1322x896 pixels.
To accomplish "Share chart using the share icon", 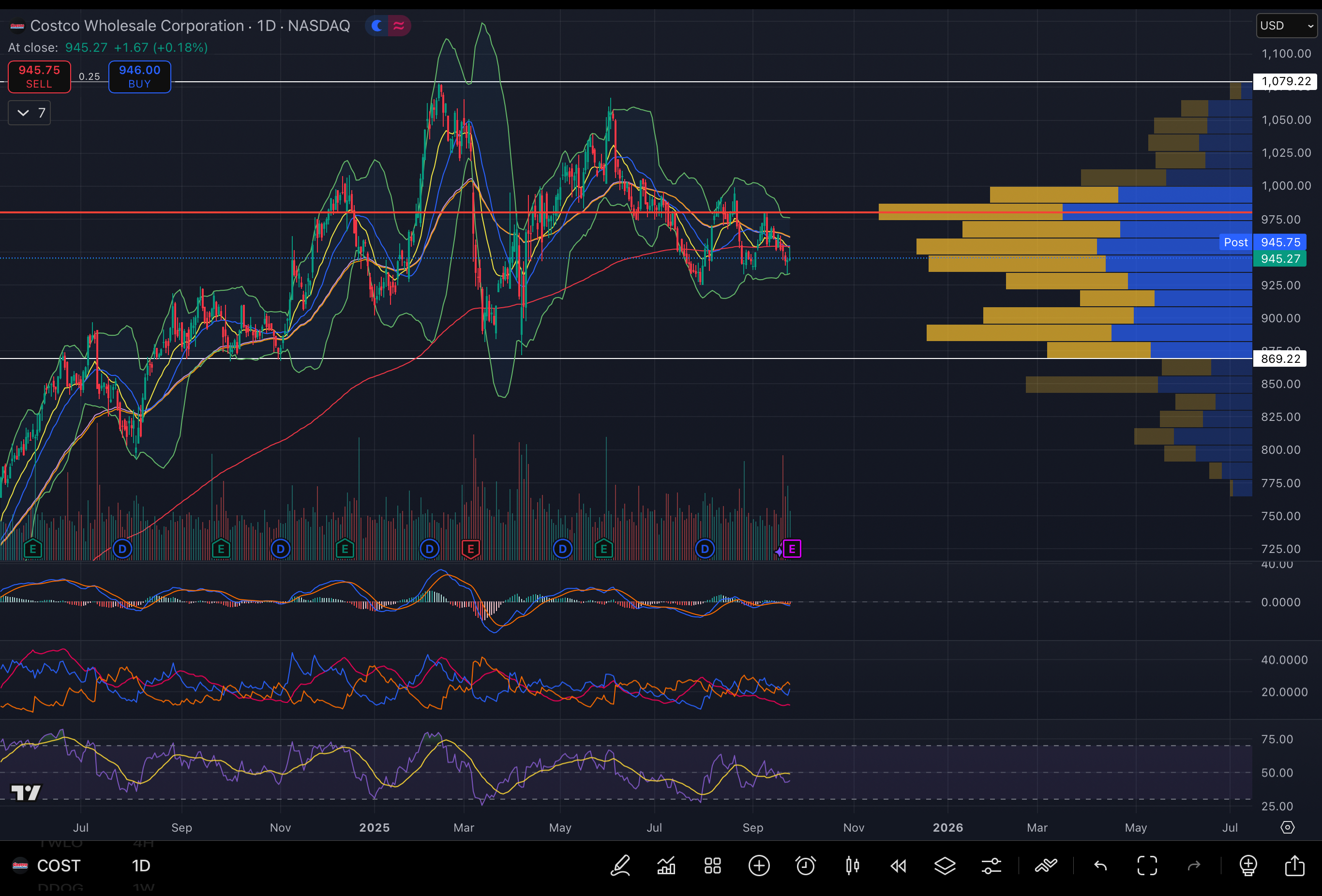I will coord(1295,866).
